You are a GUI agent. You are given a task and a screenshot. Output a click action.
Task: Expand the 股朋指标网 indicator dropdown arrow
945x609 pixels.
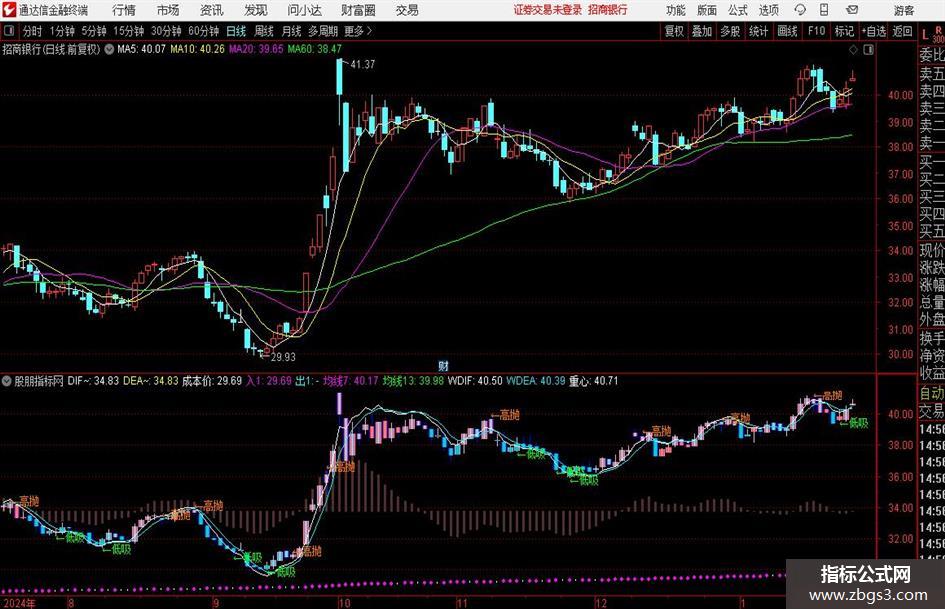coord(7,381)
